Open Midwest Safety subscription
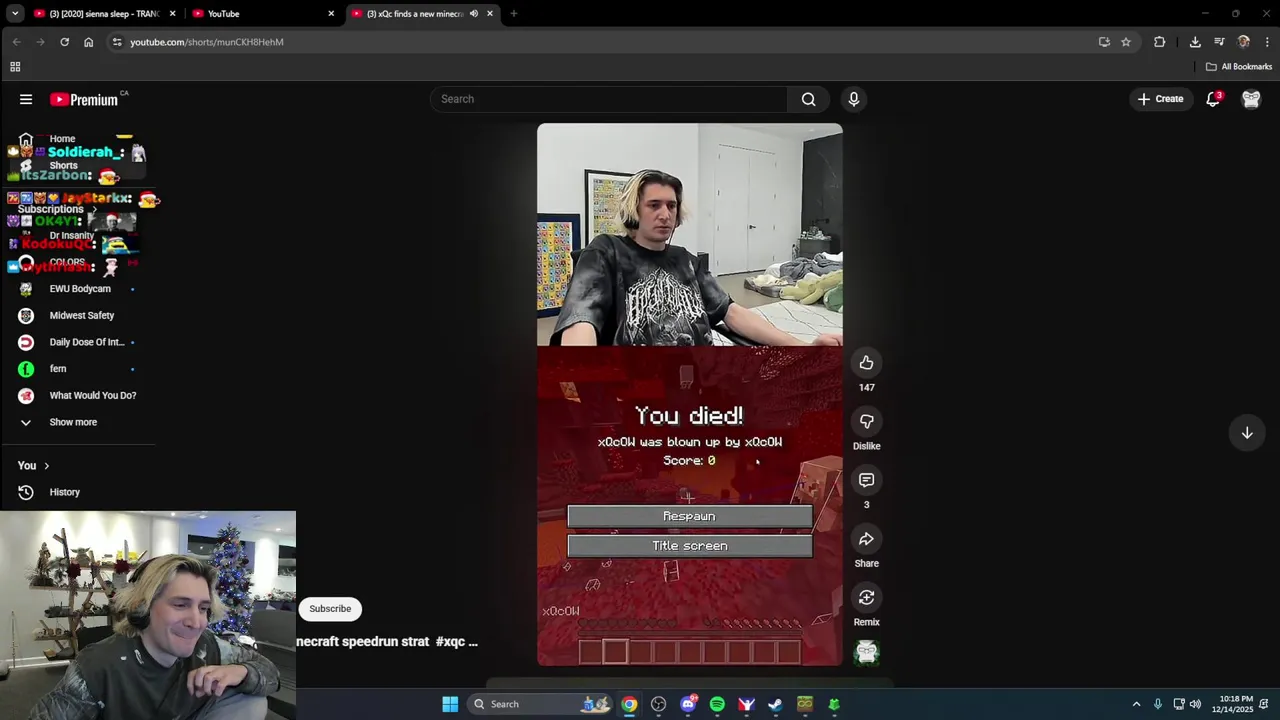Screen dimensions: 1280x720 coord(80,316)
